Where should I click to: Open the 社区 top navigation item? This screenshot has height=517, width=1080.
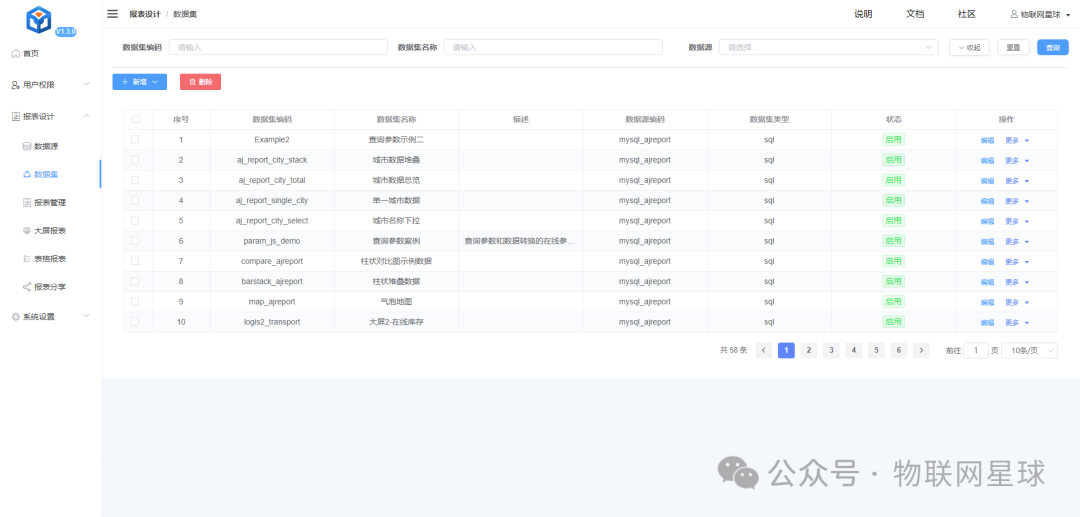pyautogui.click(x=966, y=14)
